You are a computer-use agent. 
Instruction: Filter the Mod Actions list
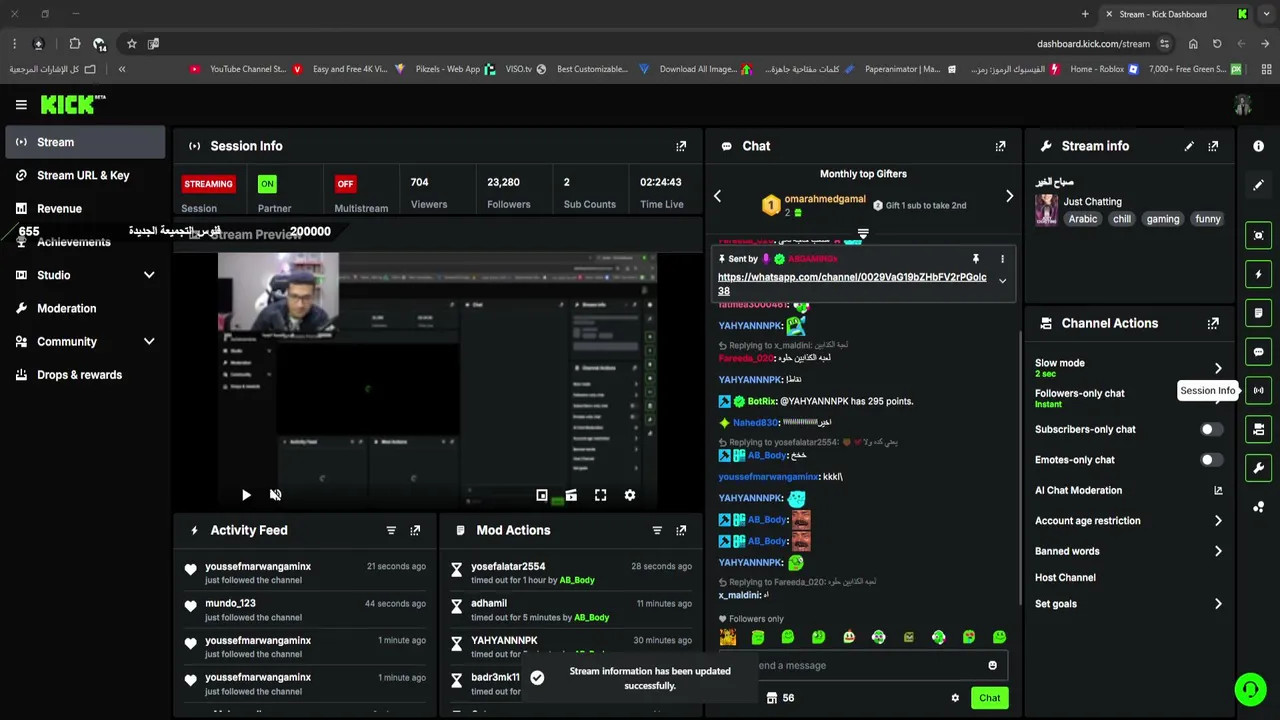point(657,530)
